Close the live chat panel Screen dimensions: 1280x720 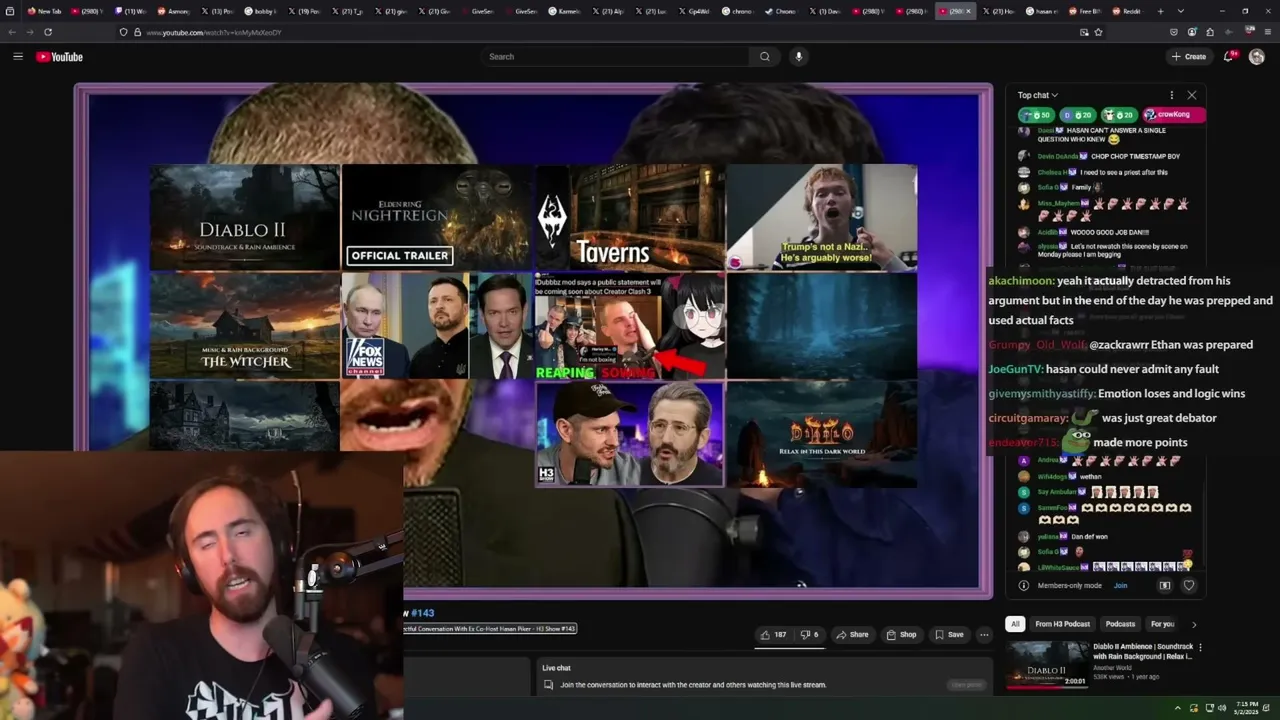[1191, 95]
